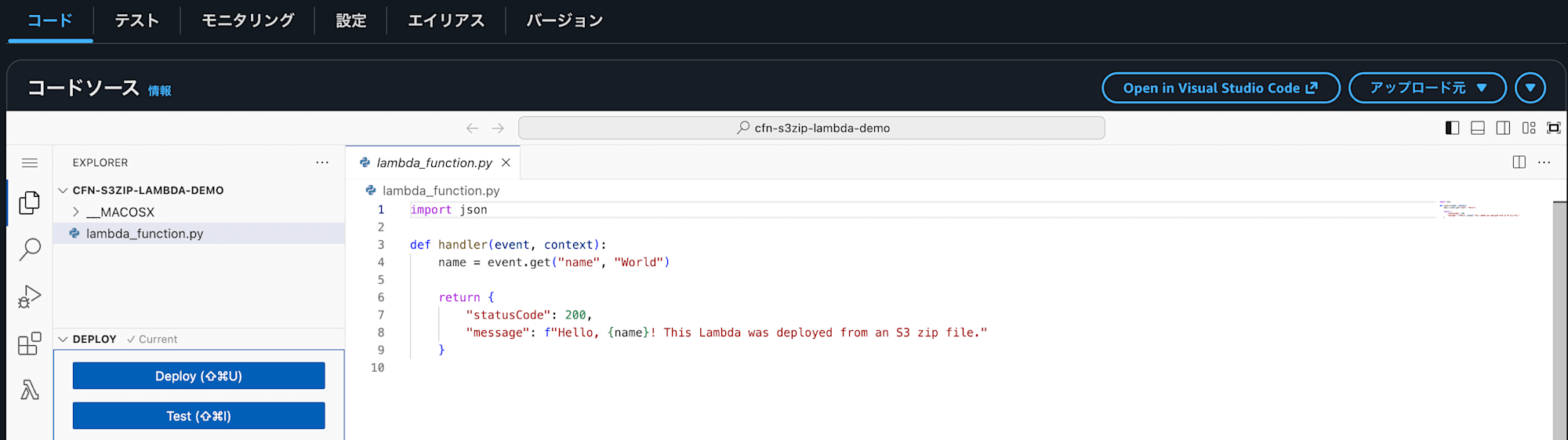Click the 'return {' code line
The image size is (1568, 440).
pyautogui.click(x=466, y=297)
